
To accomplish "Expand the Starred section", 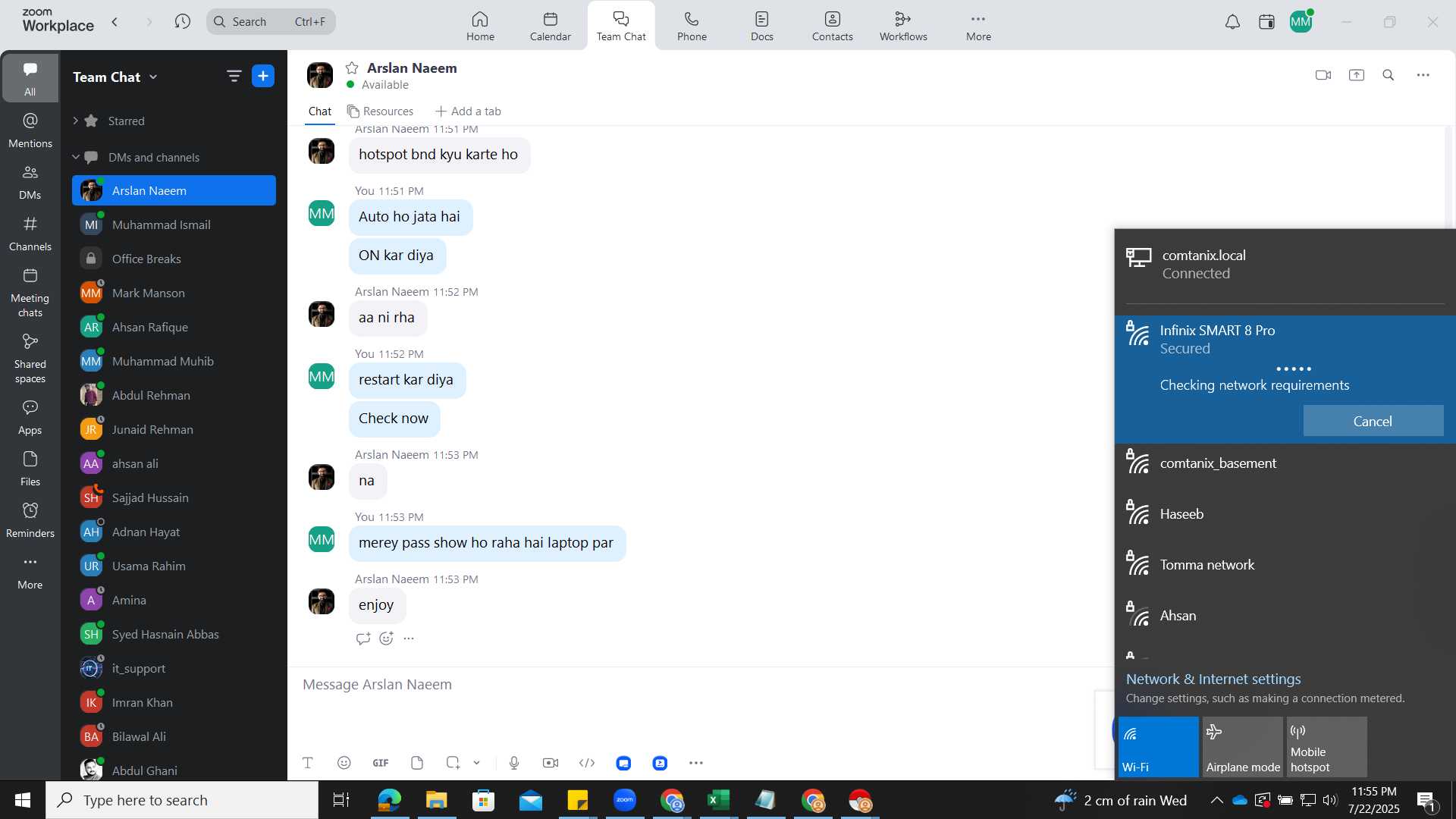I will 76,121.
